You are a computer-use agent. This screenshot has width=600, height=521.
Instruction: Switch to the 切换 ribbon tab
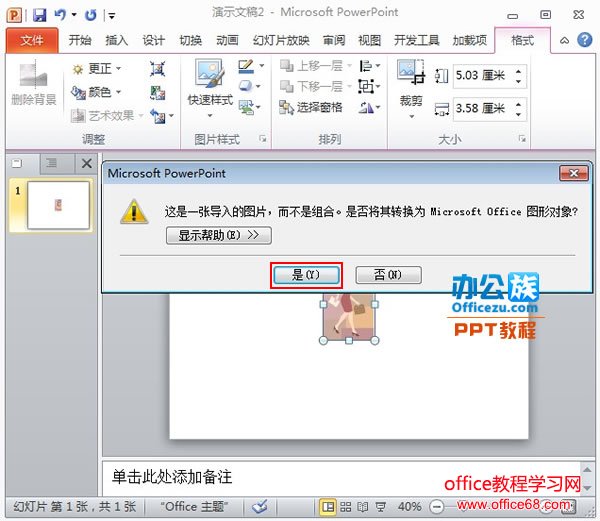point(191,40)
